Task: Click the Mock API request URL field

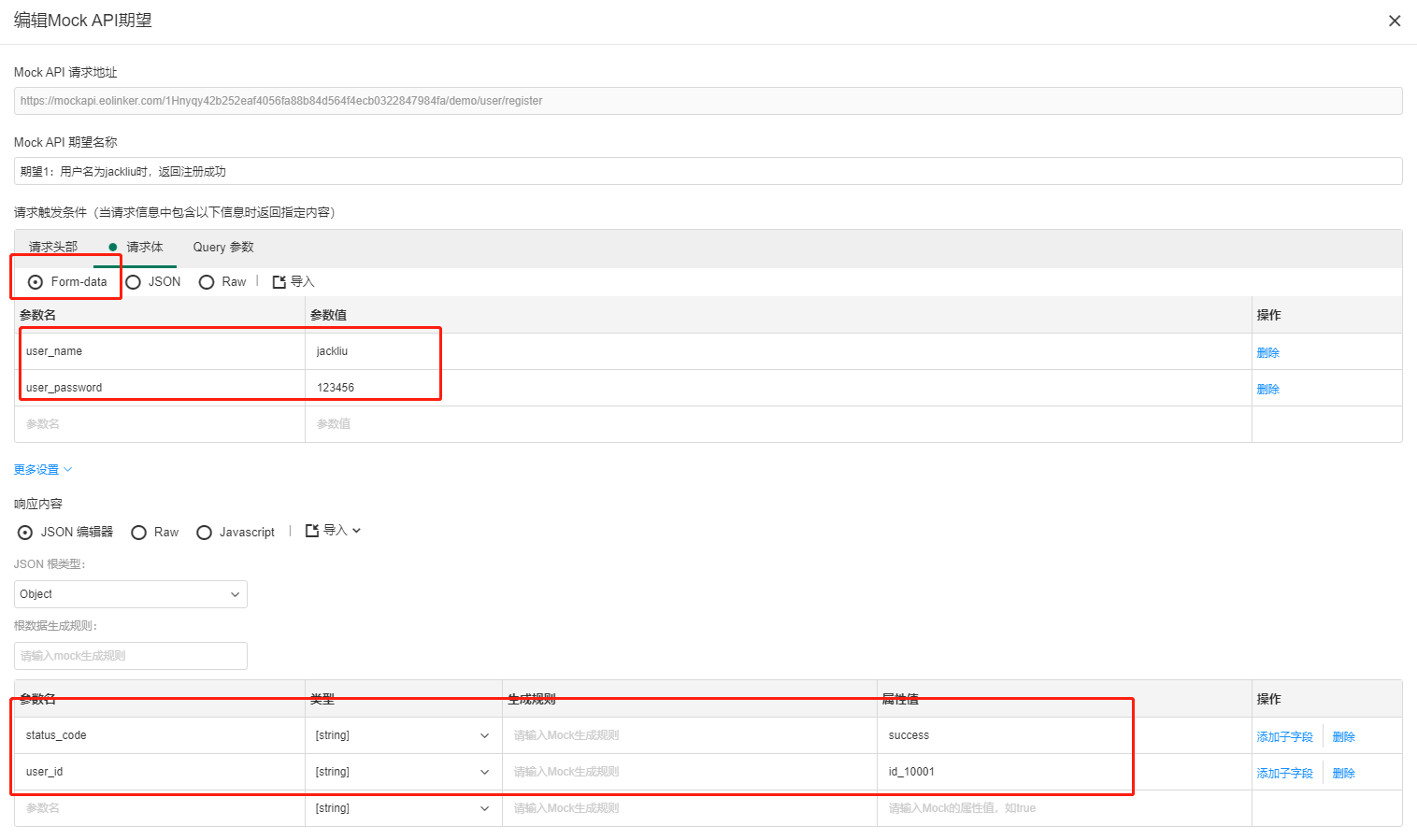Action: point(708,101)
